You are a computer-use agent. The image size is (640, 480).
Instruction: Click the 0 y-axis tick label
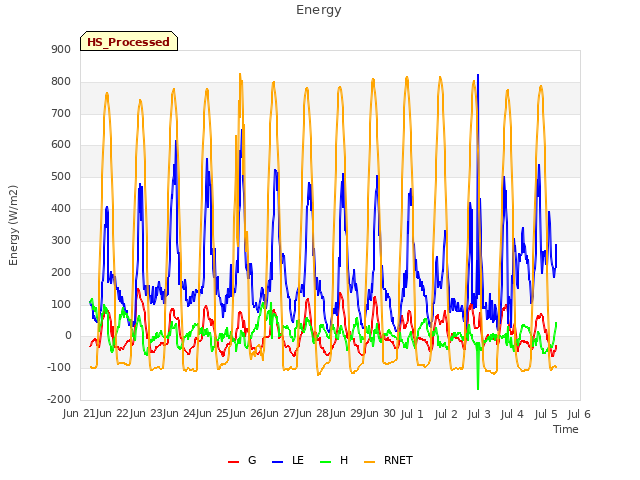click(68, 336)
